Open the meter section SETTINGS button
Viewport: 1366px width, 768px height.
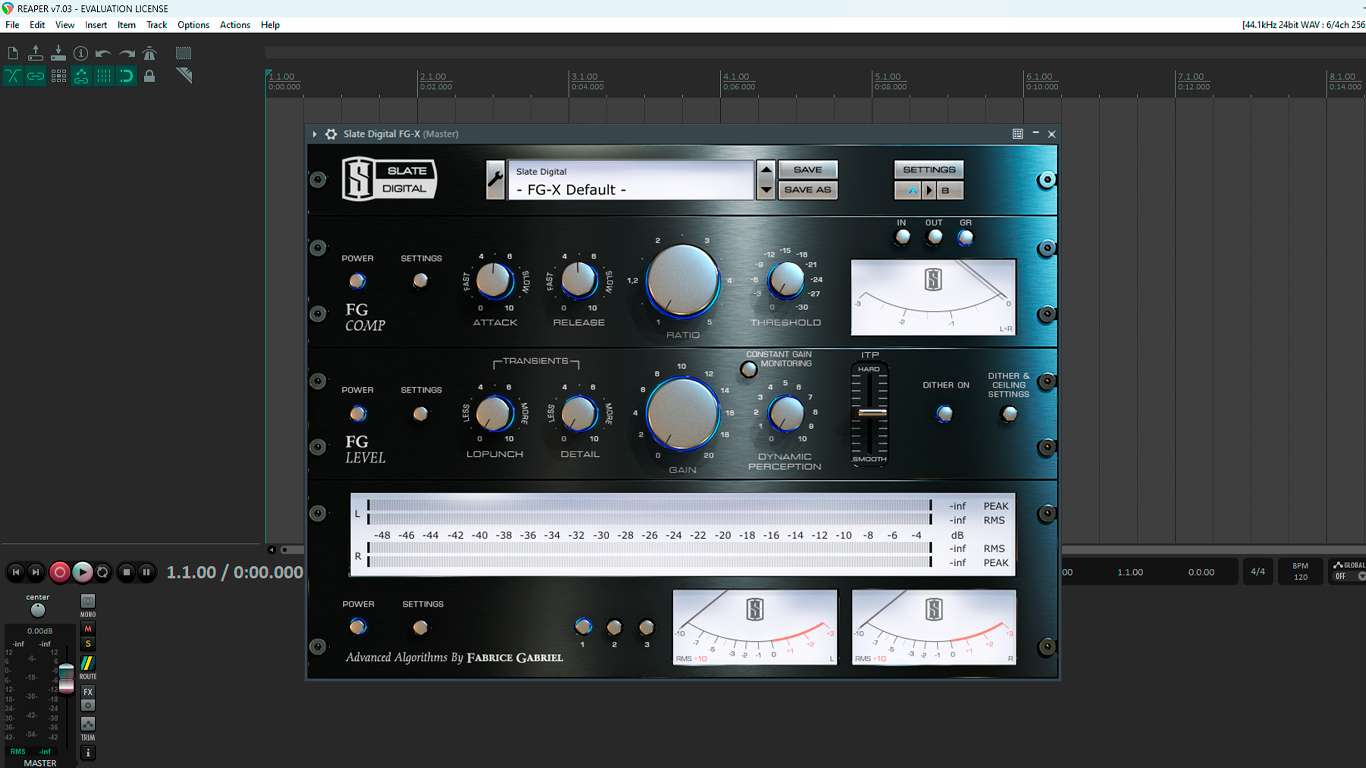click(420, 627)
